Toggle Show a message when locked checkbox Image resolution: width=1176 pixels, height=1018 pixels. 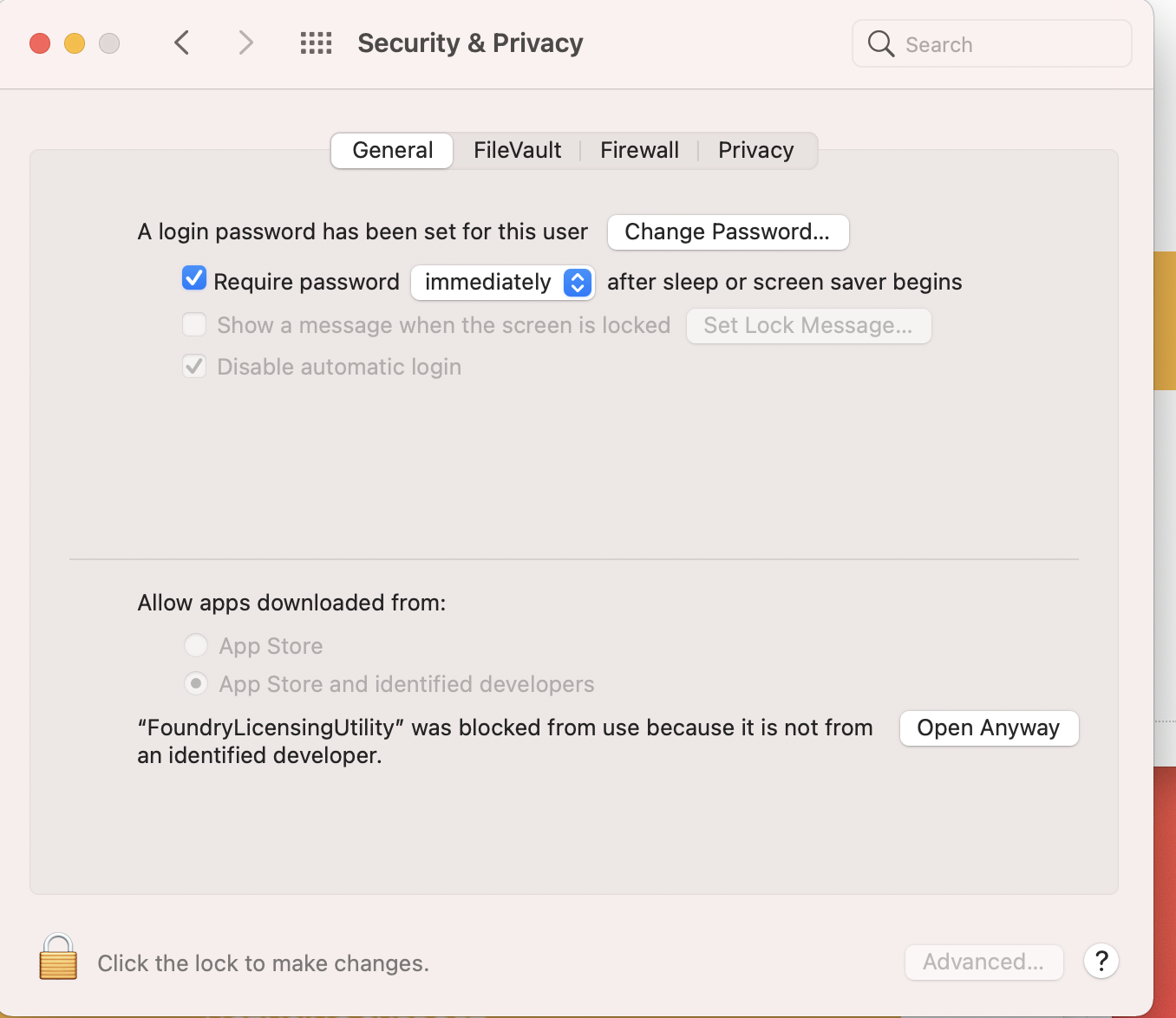tap(194, 324)
